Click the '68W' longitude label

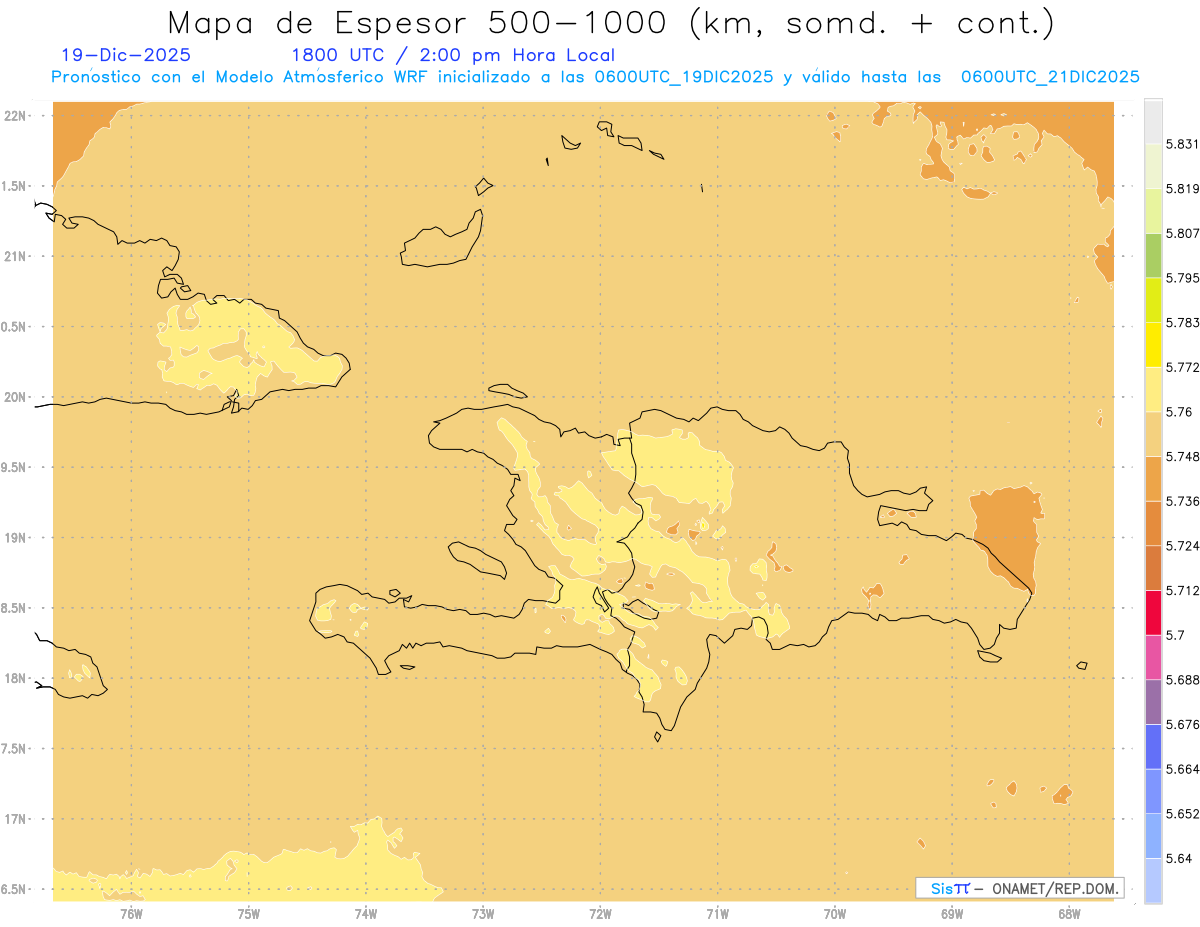(x=1069, y=913)
